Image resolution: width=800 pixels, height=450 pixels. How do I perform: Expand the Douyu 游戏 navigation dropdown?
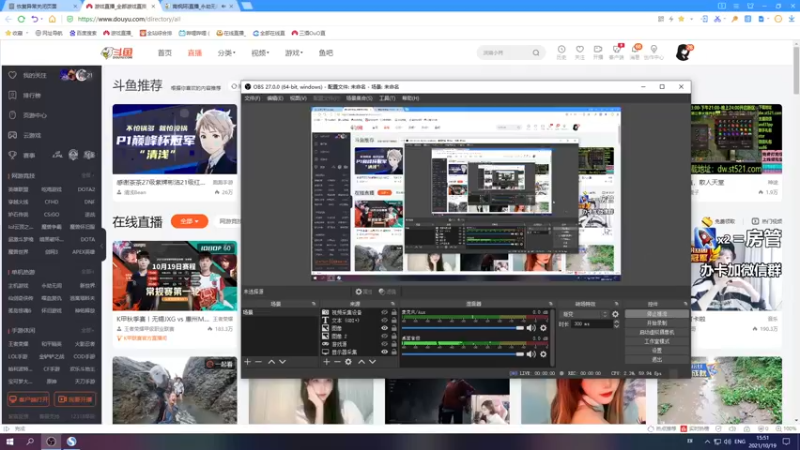pos(294,53)
